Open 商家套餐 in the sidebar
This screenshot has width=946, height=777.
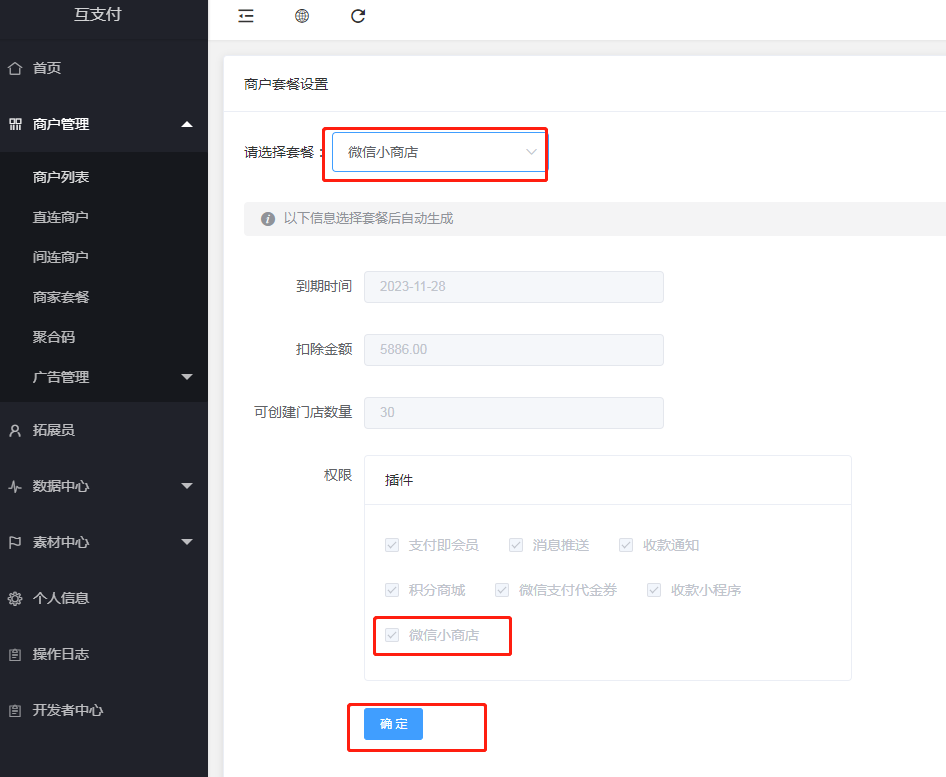coord(61,297)
